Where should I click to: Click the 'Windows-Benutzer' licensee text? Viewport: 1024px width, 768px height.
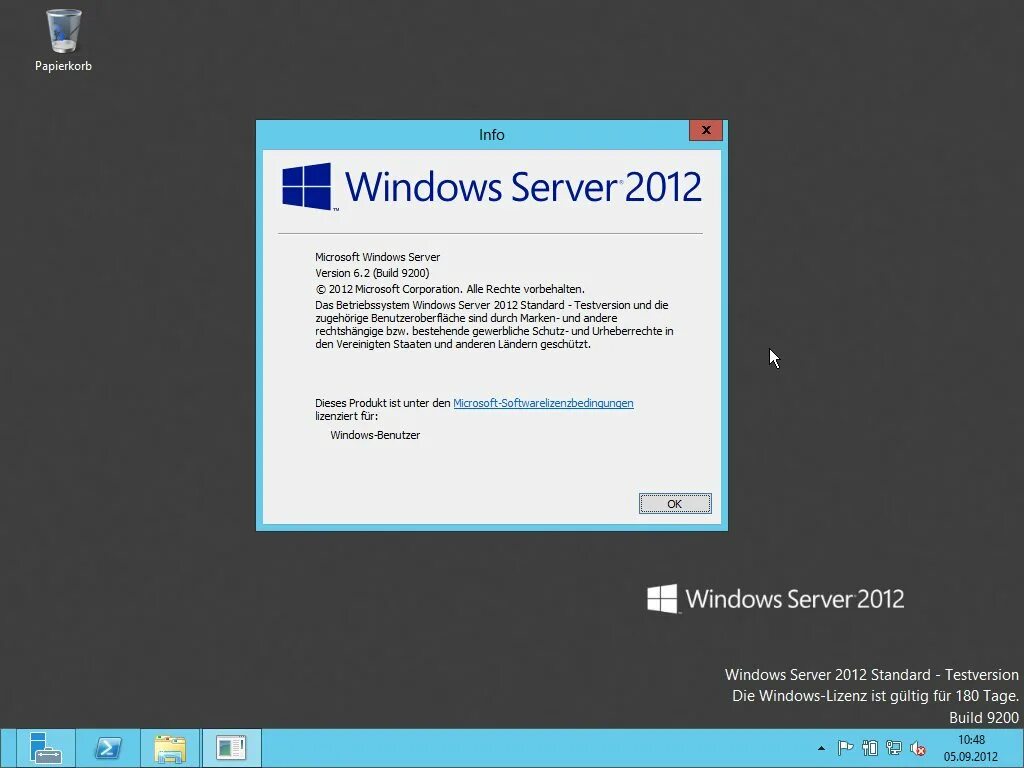[375, 435]
